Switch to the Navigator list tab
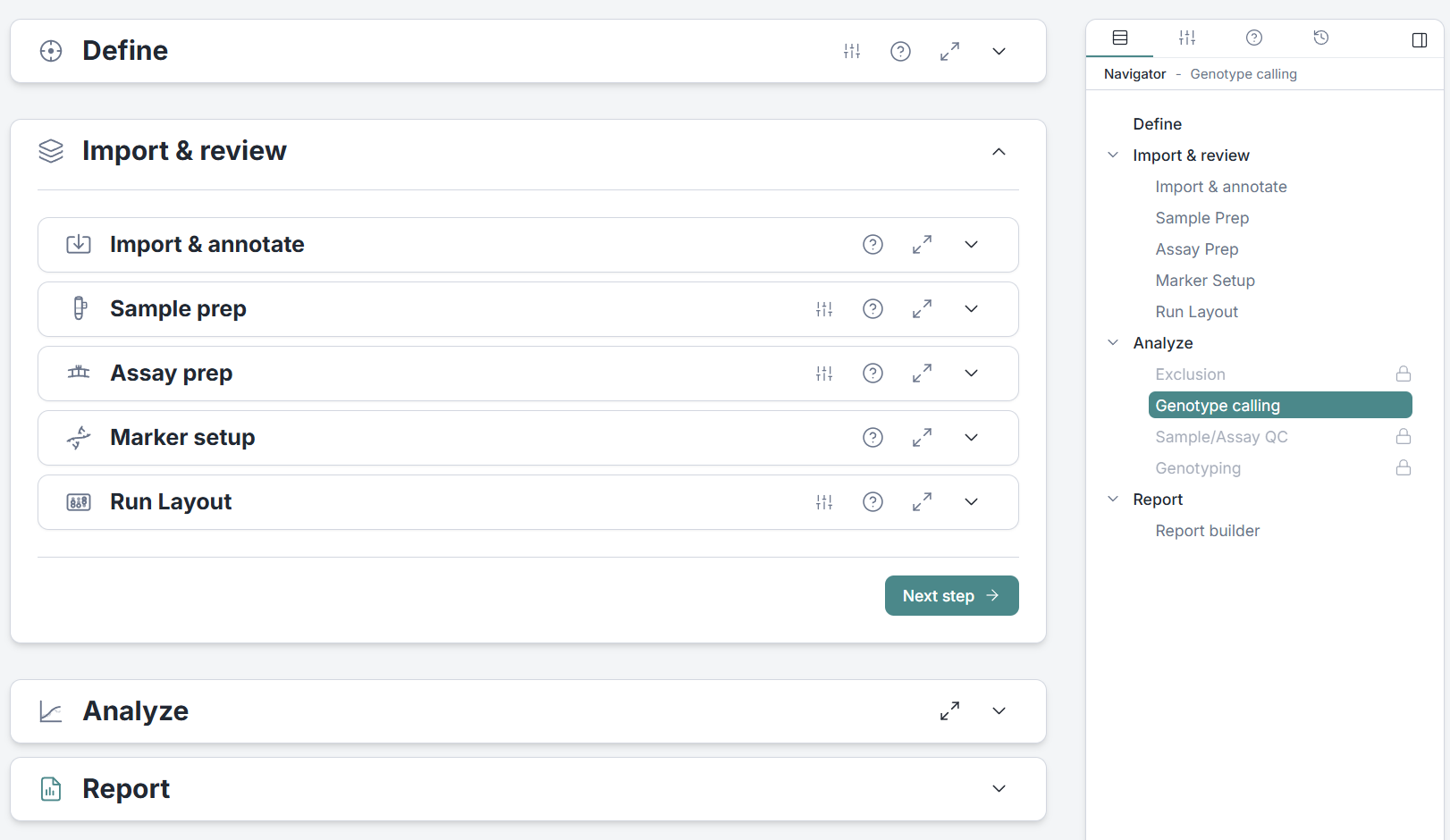 pyautogui.click(x=1119, y=38)
